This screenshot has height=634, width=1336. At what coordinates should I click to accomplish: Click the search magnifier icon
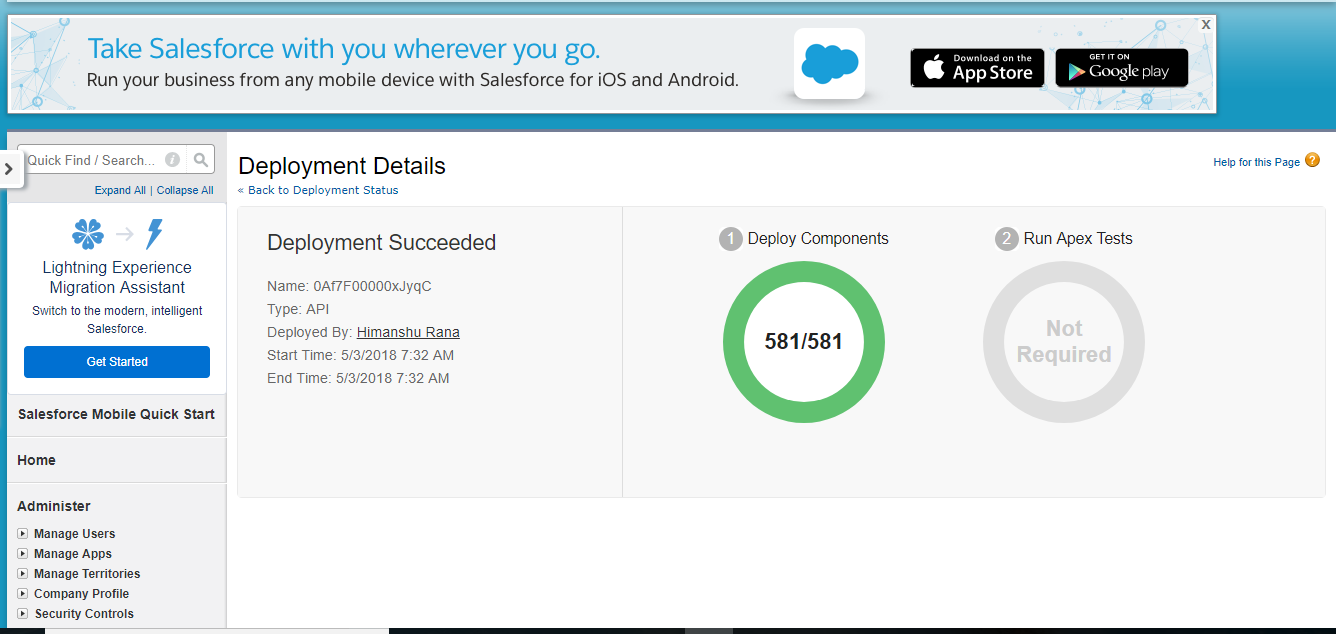(x=201, y=160)
